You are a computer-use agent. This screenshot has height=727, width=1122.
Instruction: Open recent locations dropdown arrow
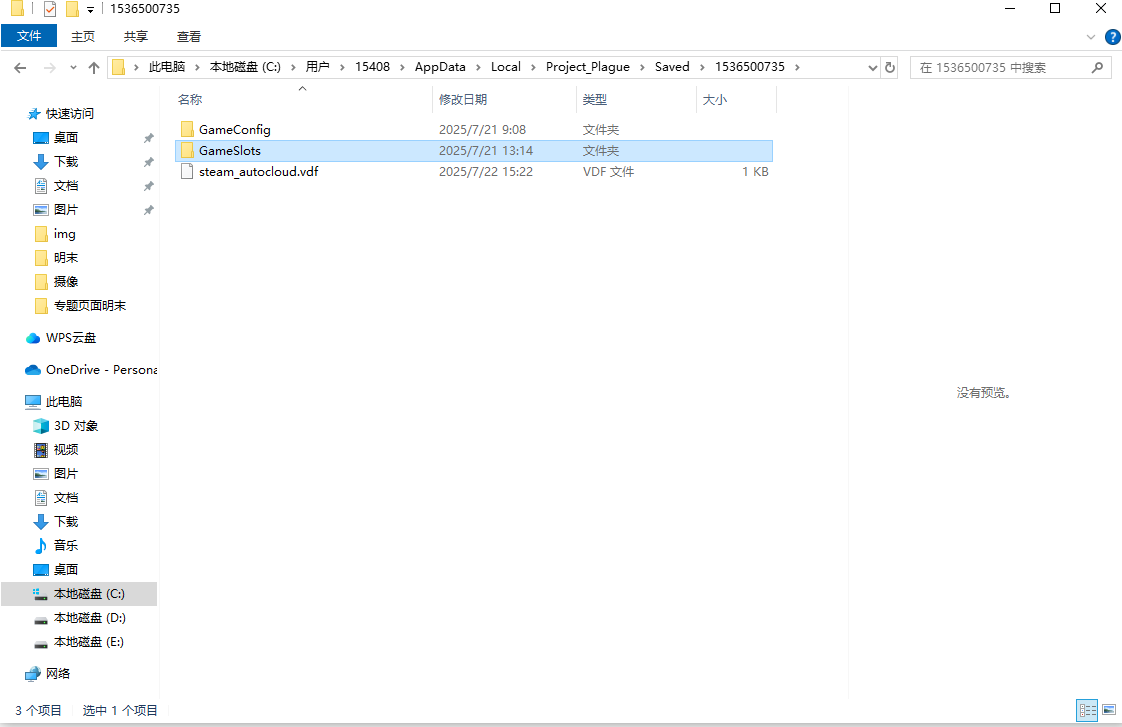(73, 68)
